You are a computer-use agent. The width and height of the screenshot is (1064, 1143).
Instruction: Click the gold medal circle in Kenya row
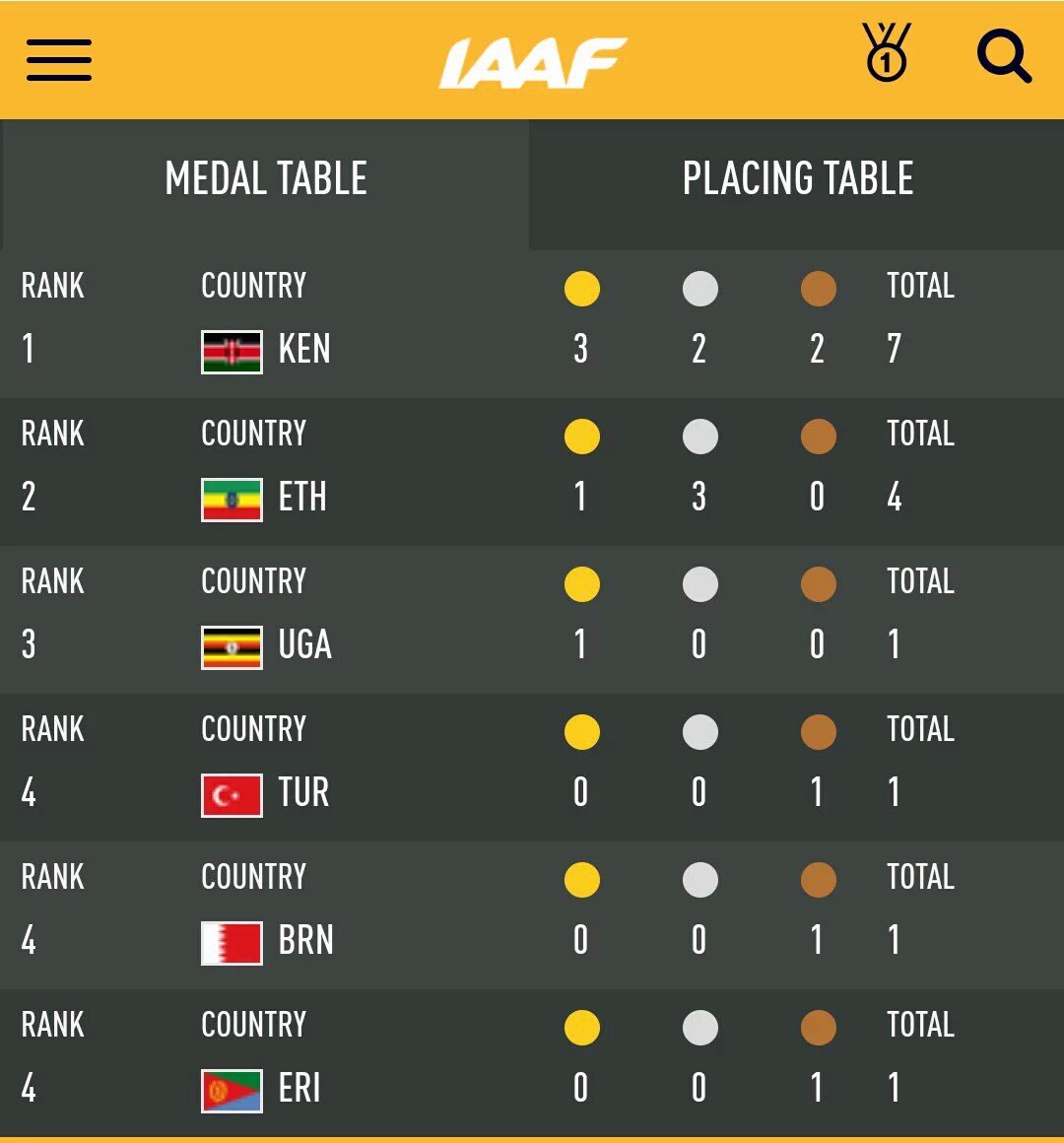tap(581, 289)
